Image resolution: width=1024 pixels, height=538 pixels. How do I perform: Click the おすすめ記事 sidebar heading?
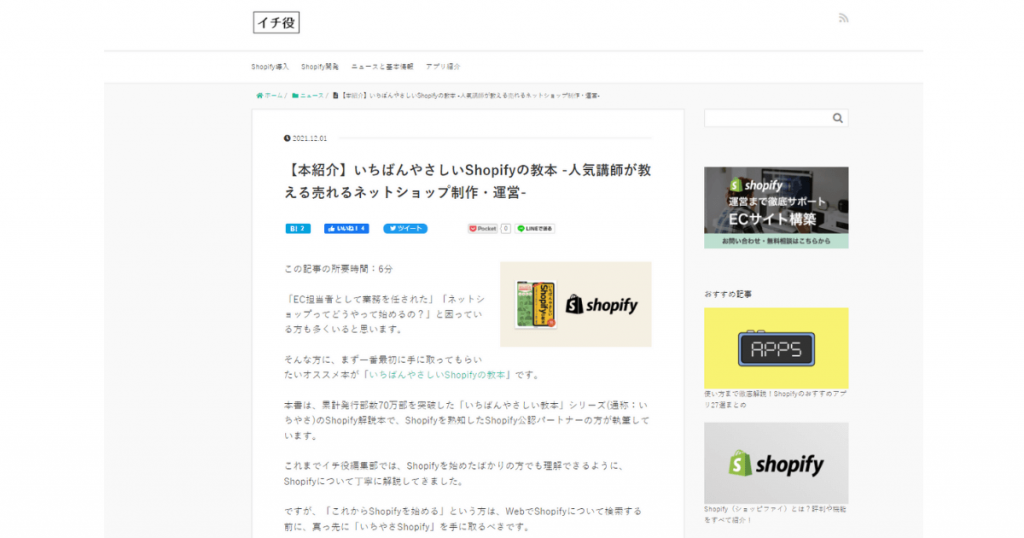pos(728,294)
